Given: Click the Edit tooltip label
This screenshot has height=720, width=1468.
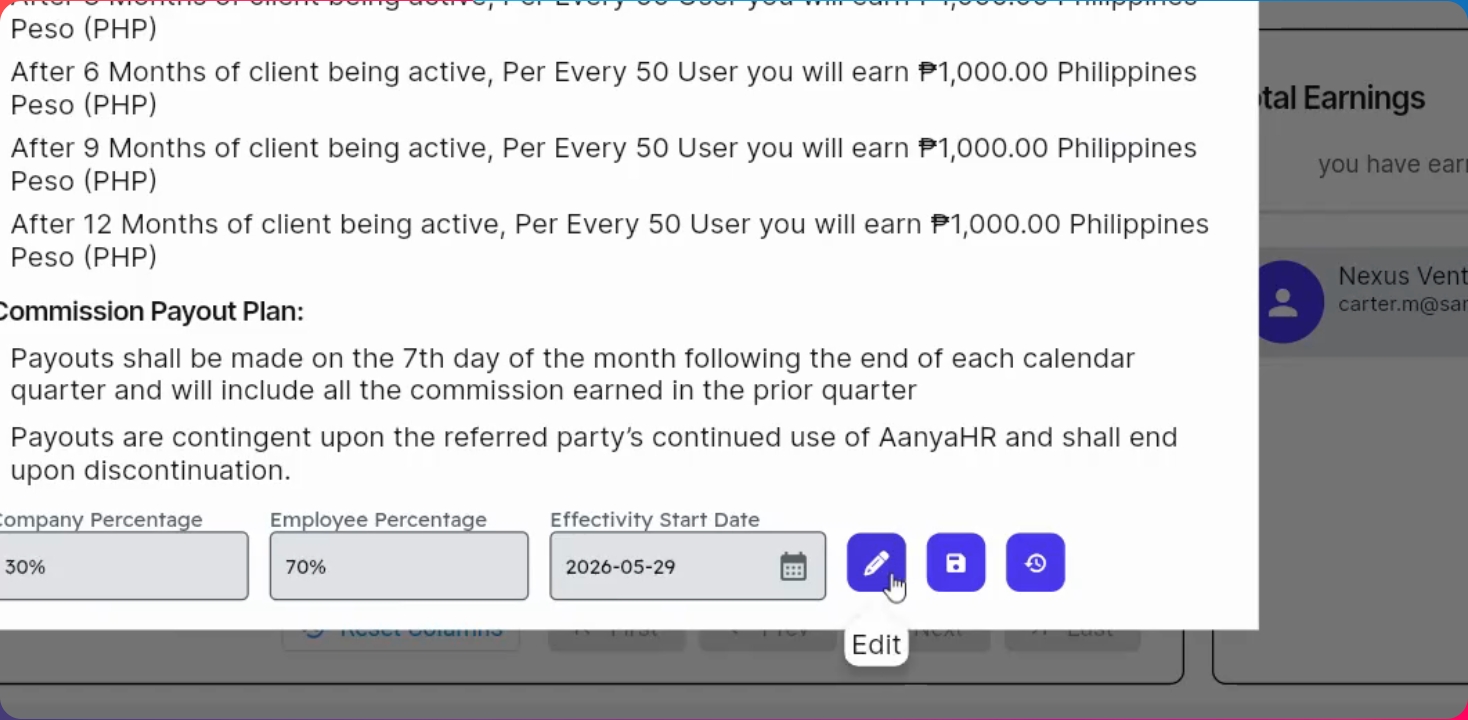Looking at the screenshot, I should pyautogui.click(x=876, y=645).
